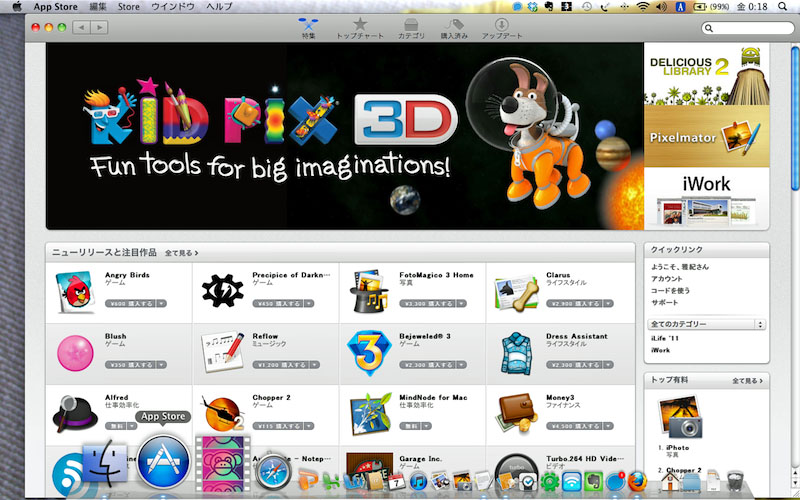
Task: Open the App Store menu in menu bar
Action: point(55,7)
